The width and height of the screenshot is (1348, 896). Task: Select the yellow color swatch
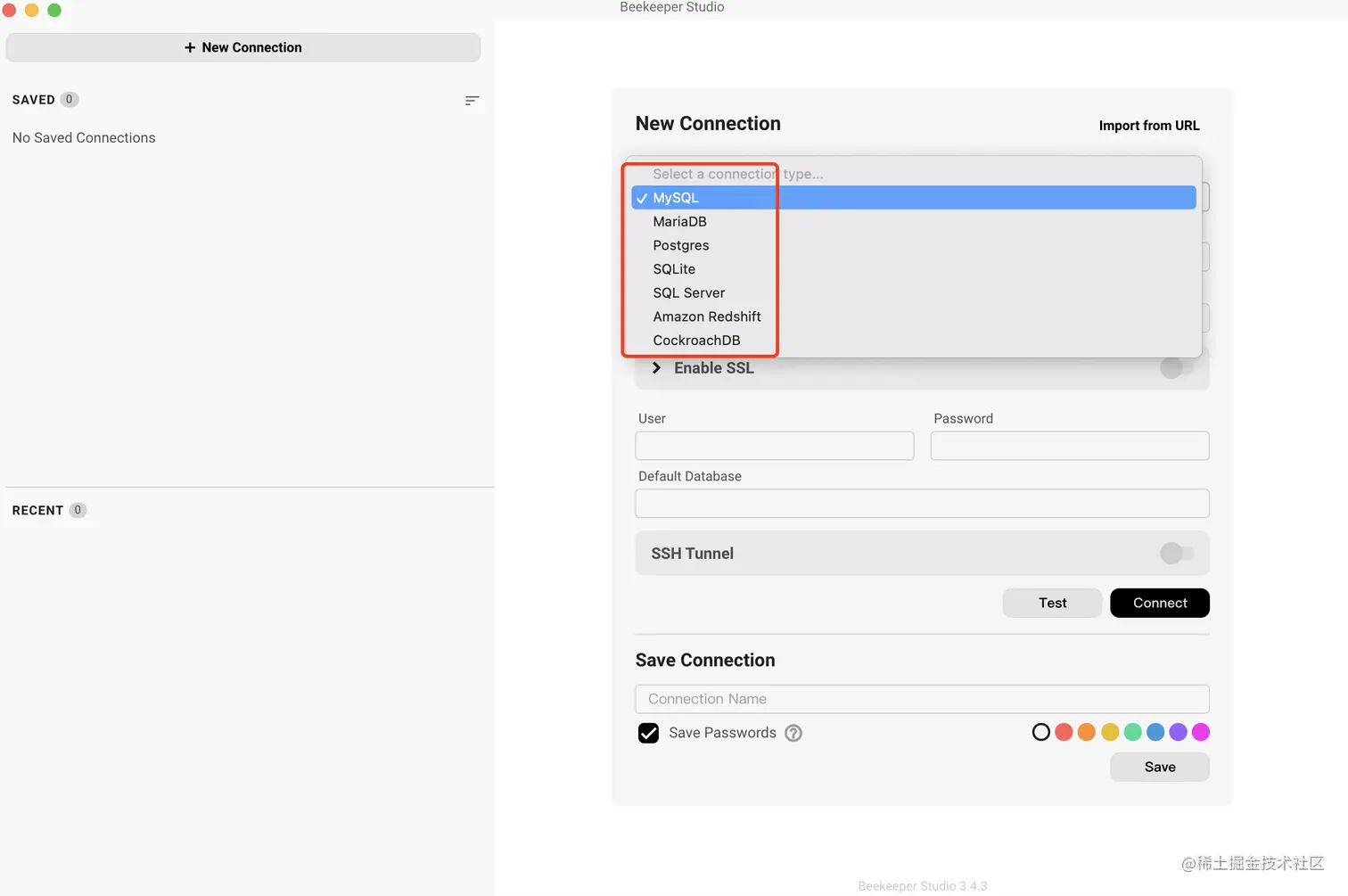tap(1110, 732)
